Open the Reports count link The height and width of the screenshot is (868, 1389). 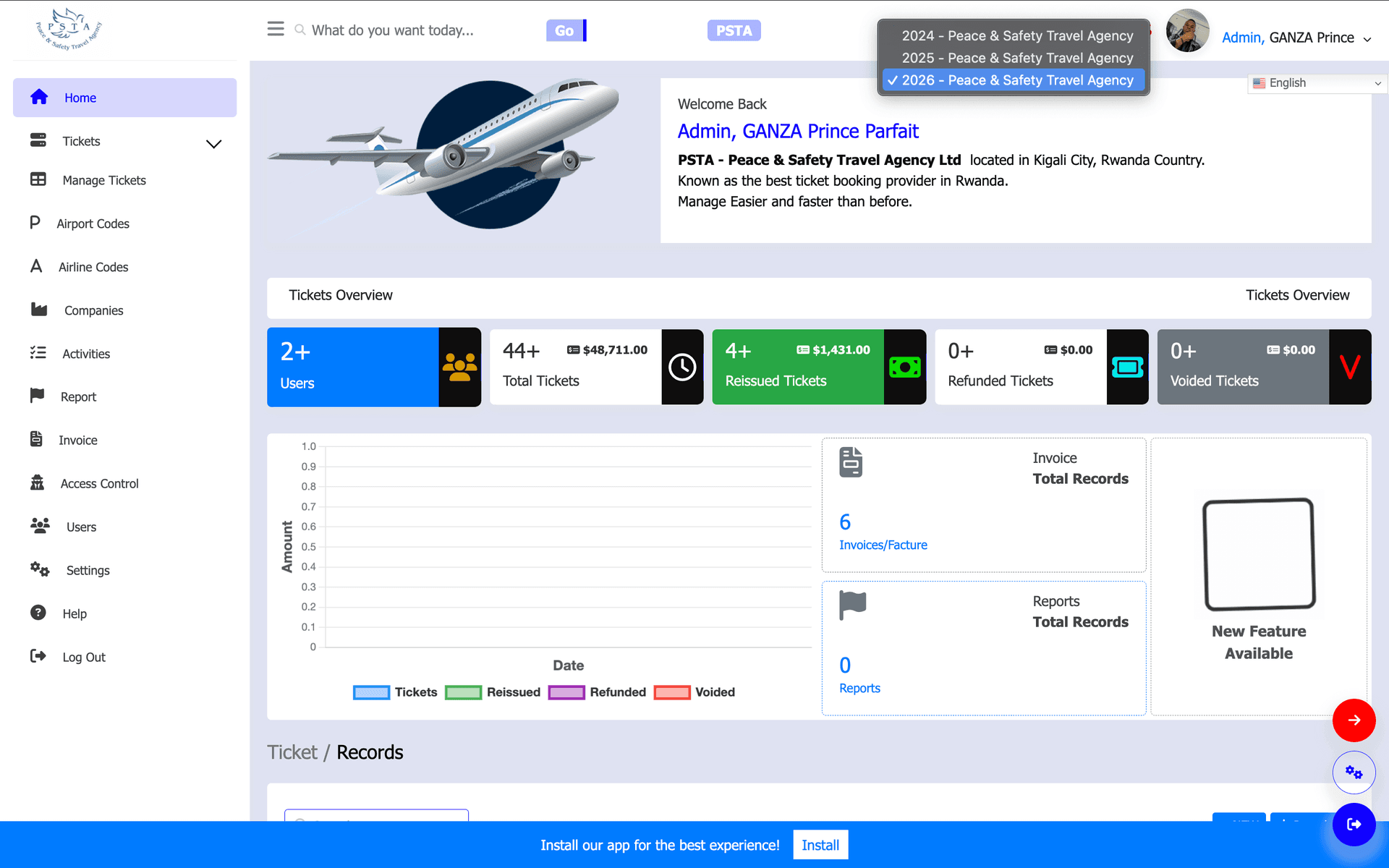point(859,688)
